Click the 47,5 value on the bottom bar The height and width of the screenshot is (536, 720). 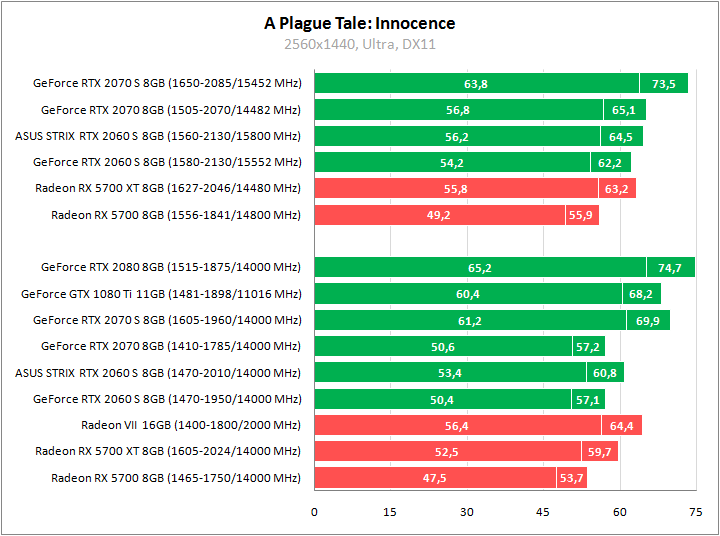click(434, 478)
